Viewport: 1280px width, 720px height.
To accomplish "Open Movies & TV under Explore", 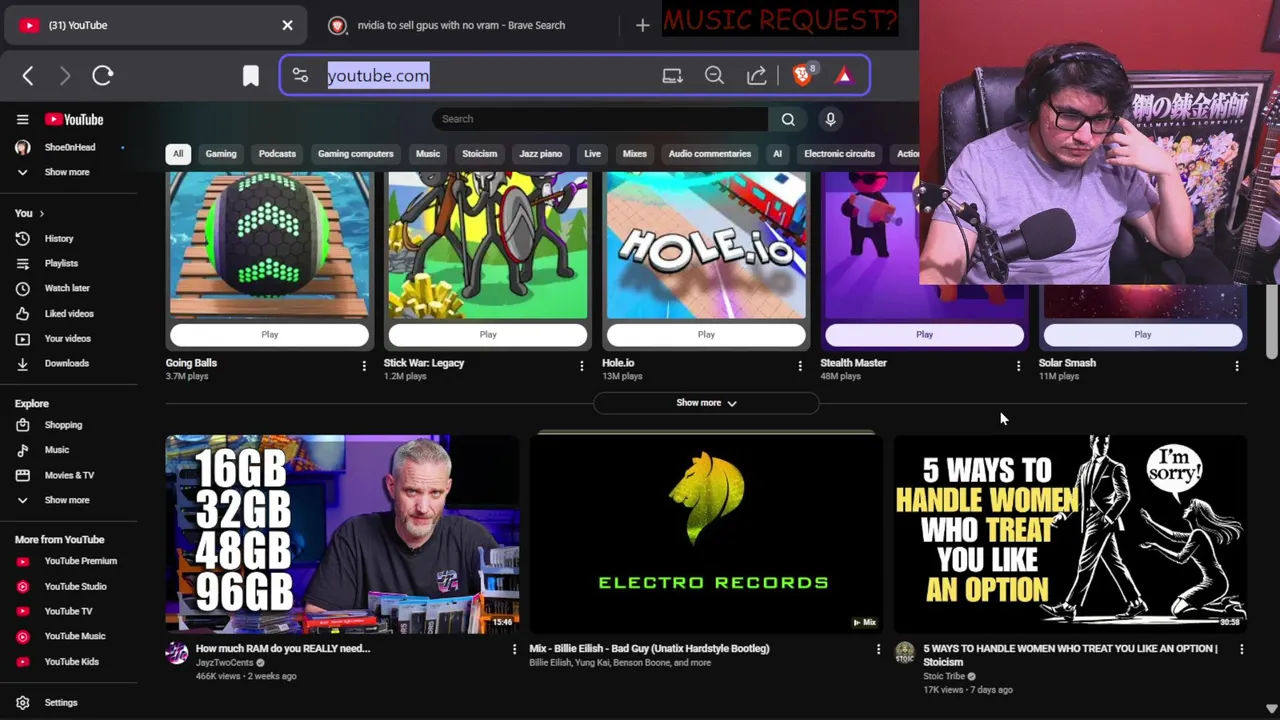I will (68, 475).
